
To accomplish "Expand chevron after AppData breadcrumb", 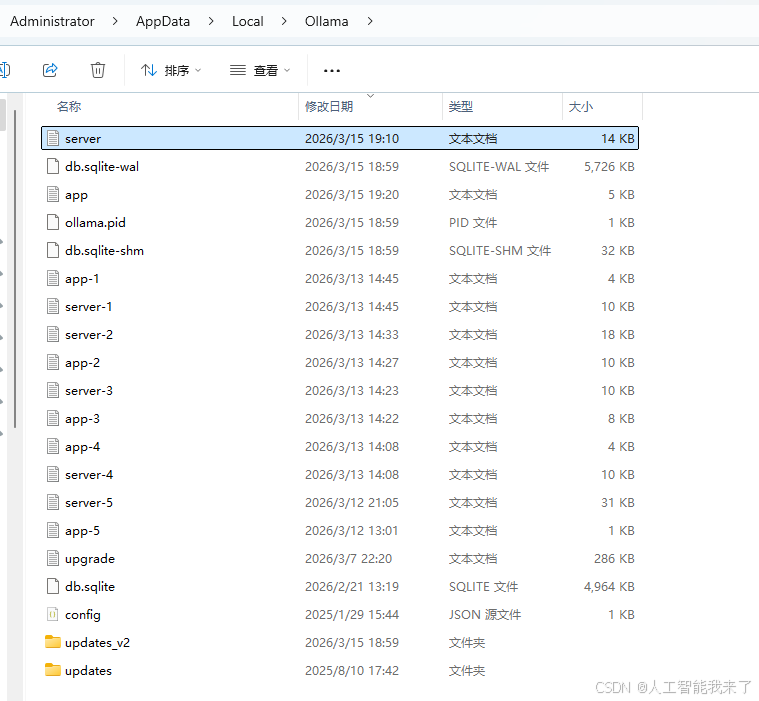I will pyautogui.click(x=211, y=21).
